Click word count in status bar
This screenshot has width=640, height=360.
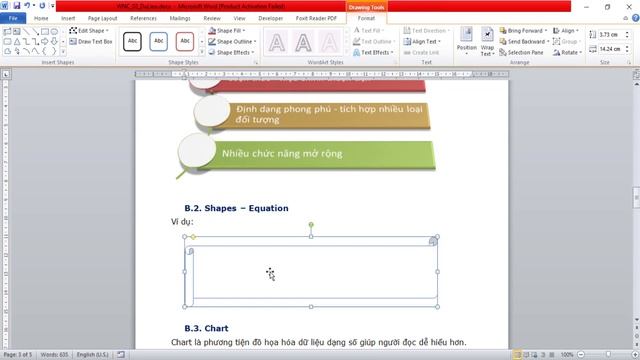(54, 355)
